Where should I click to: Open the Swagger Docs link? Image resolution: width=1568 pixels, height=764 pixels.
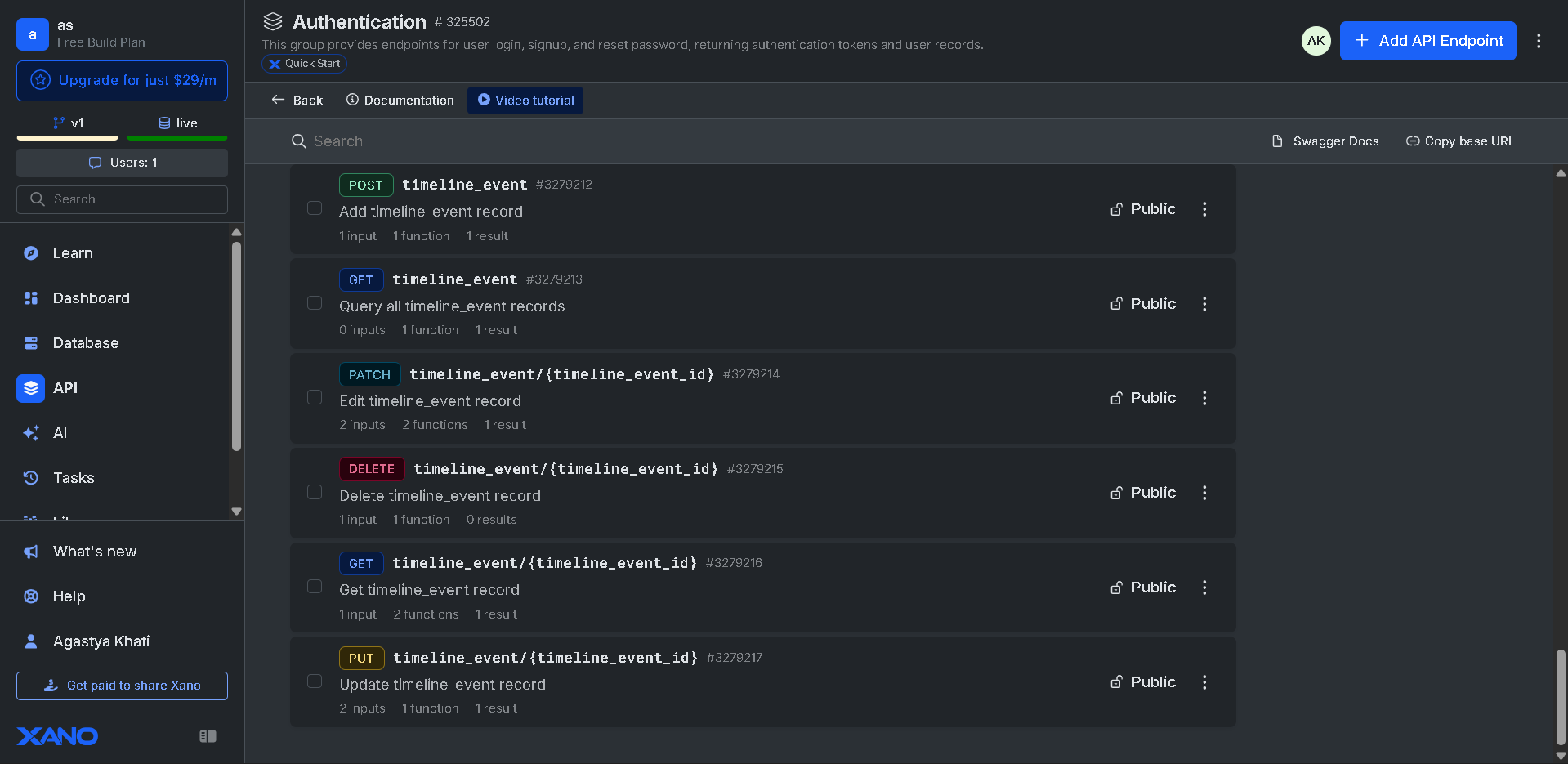1325,141
